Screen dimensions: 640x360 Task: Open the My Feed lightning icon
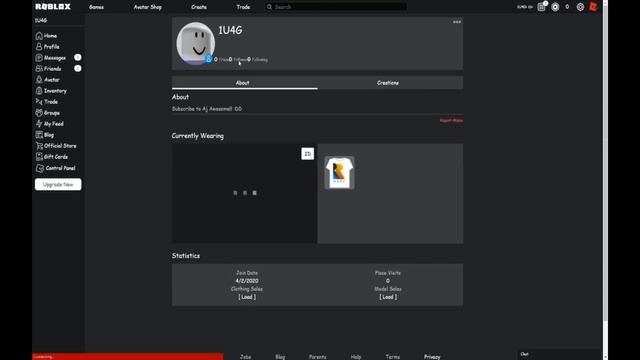pos(39,124)
